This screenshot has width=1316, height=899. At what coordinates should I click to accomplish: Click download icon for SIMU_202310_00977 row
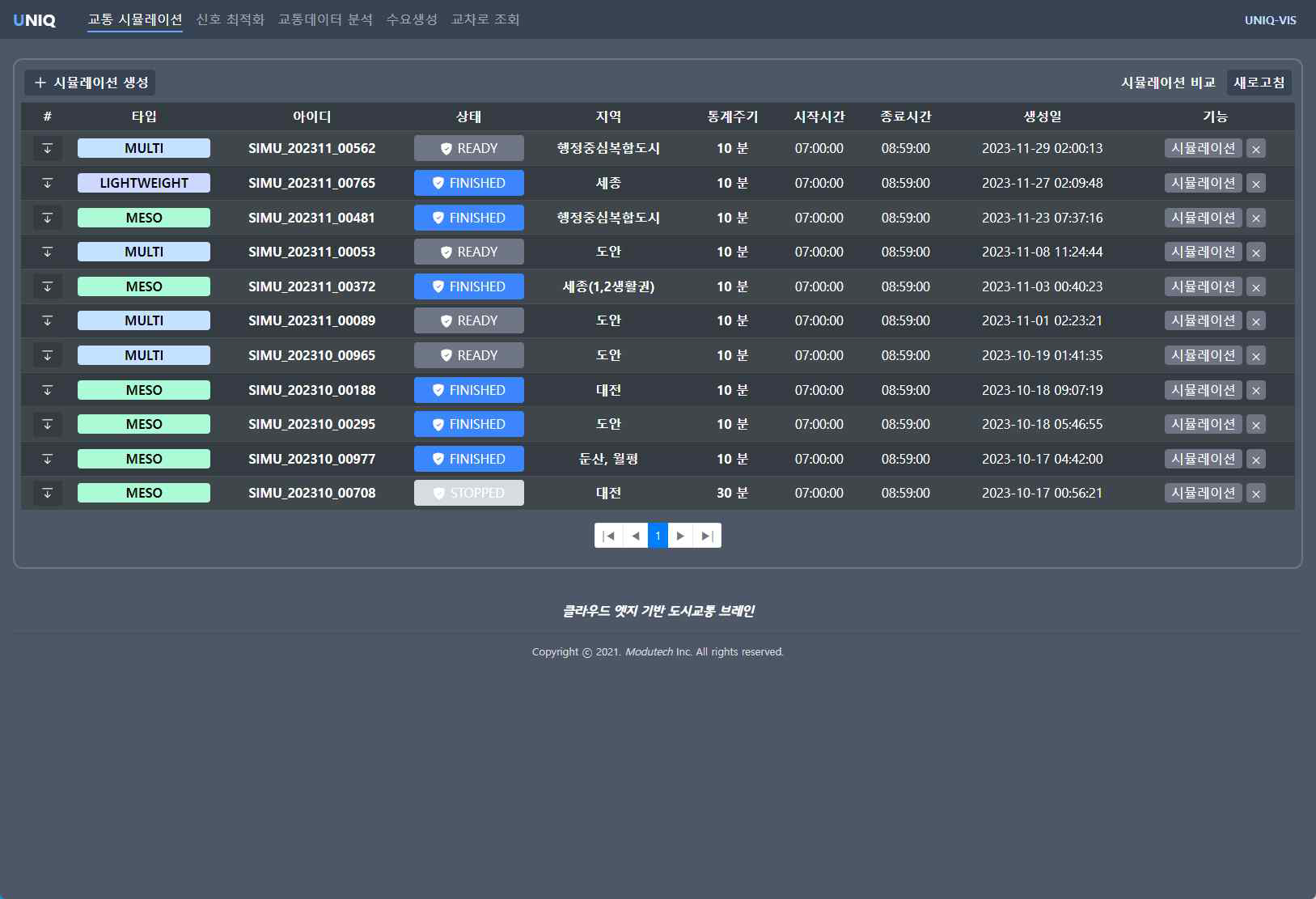(x=48, y=459)
